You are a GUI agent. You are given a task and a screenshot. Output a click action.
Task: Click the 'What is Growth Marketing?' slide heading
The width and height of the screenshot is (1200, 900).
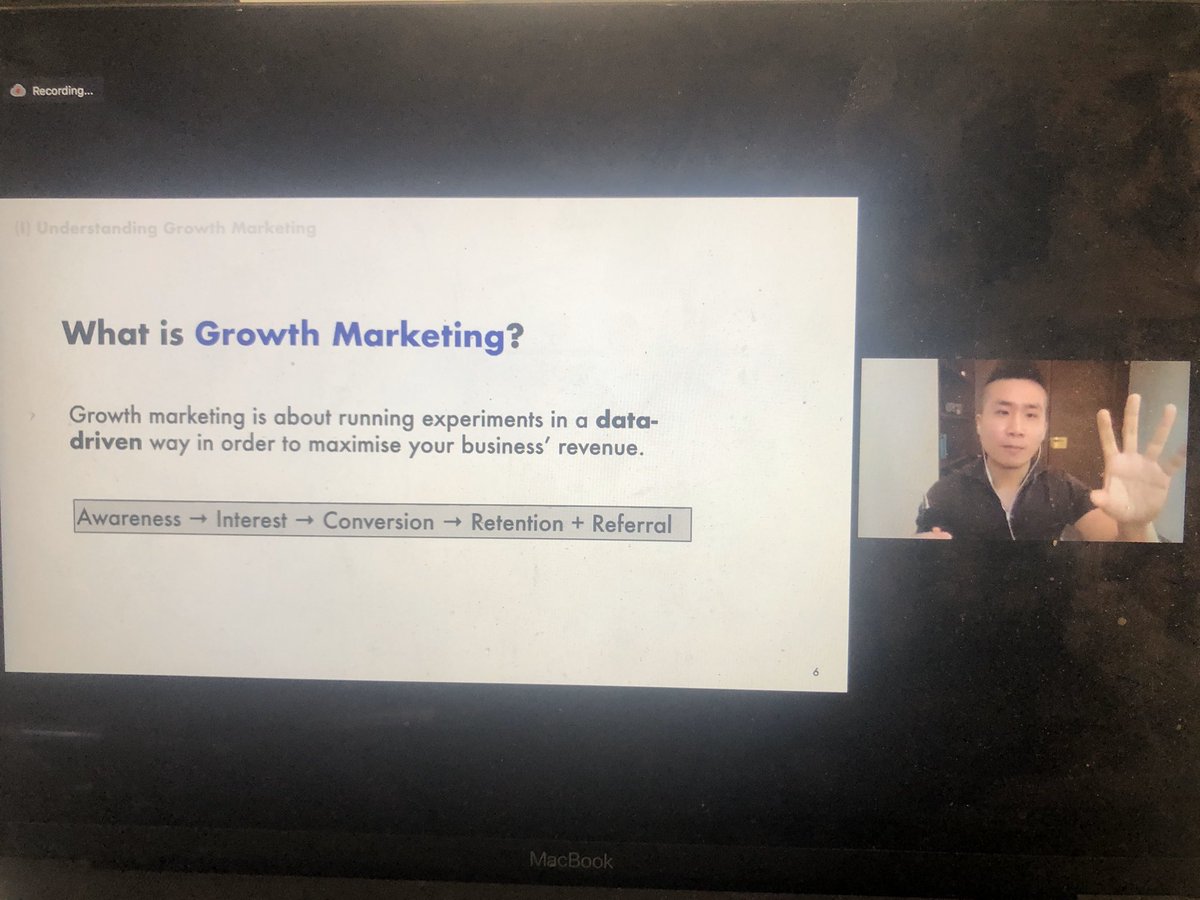(x=293, y=333)
